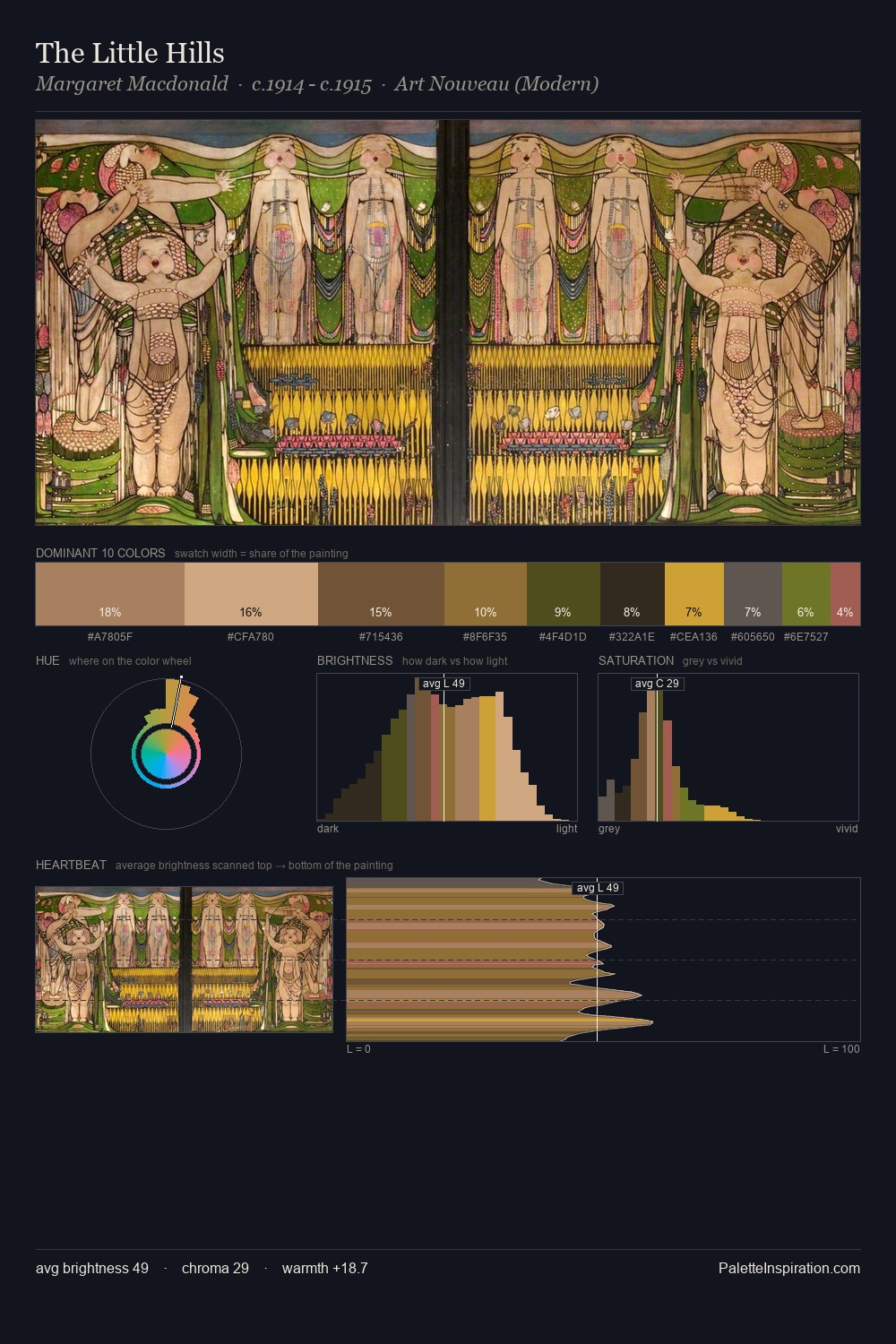896x1344 pixels.
Task: Click the hex label #6E7527
Action: tap(806, 637)
